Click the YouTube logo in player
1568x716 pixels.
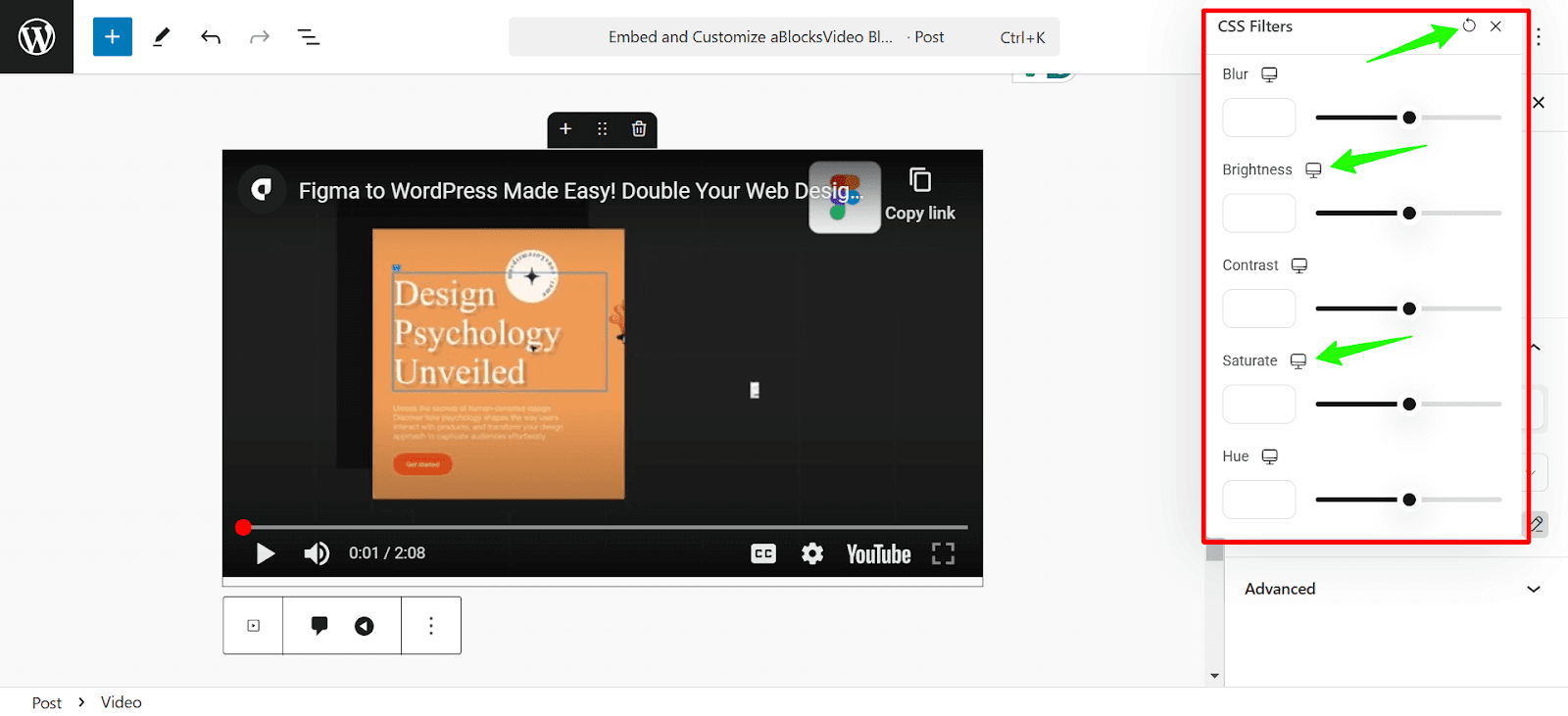click(x=879, y=554)
